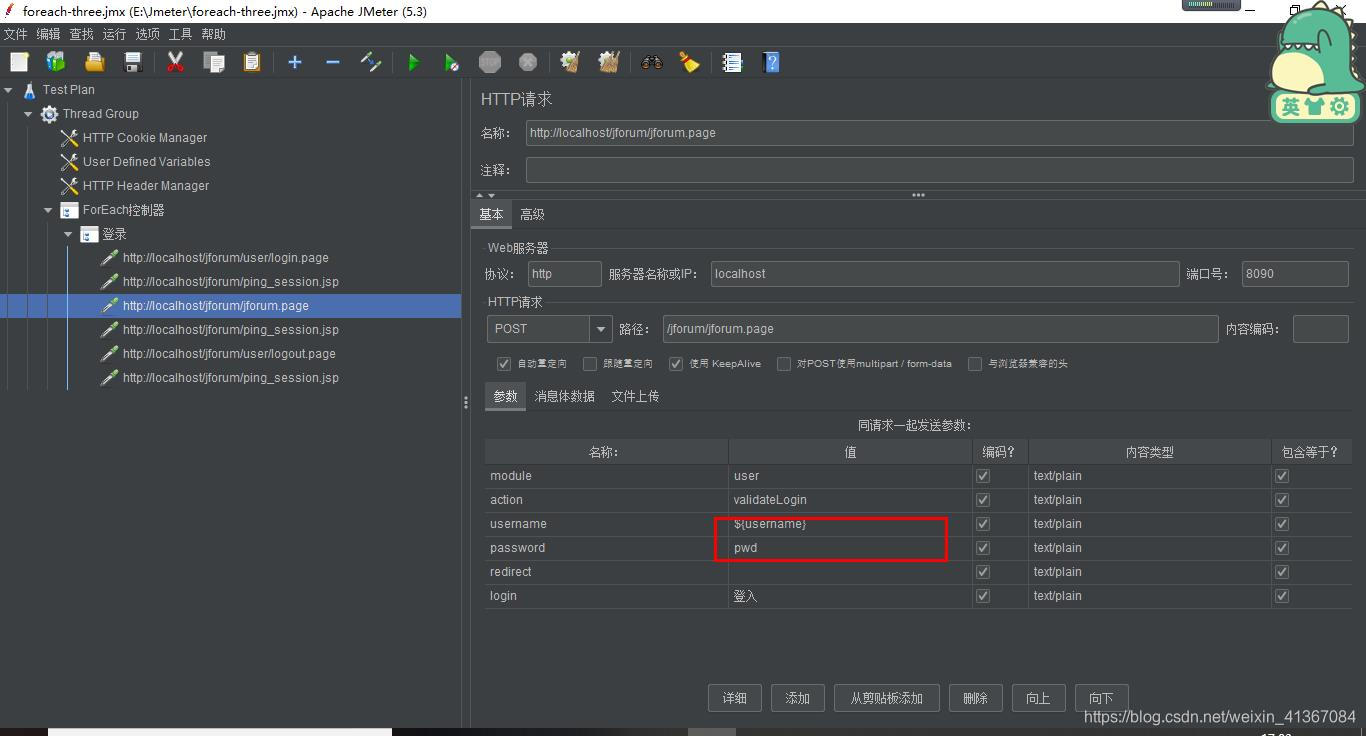Screen dimensions: 1366x736
Task: Open the 帮助 menu
Action: pyautogui.click(x=213, y=34)
